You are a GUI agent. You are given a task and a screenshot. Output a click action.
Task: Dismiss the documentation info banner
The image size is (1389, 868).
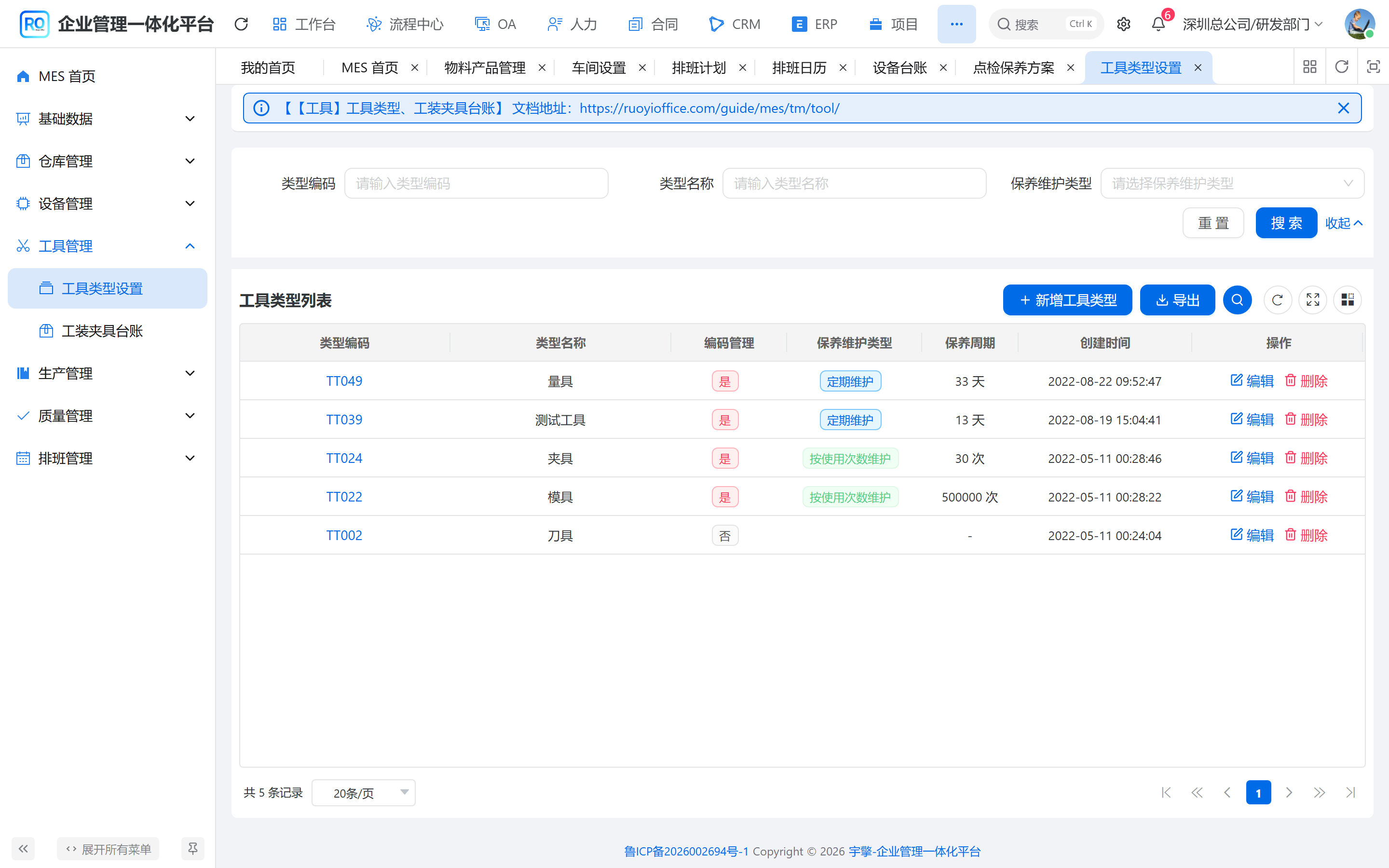click(x=1343, y=108)
